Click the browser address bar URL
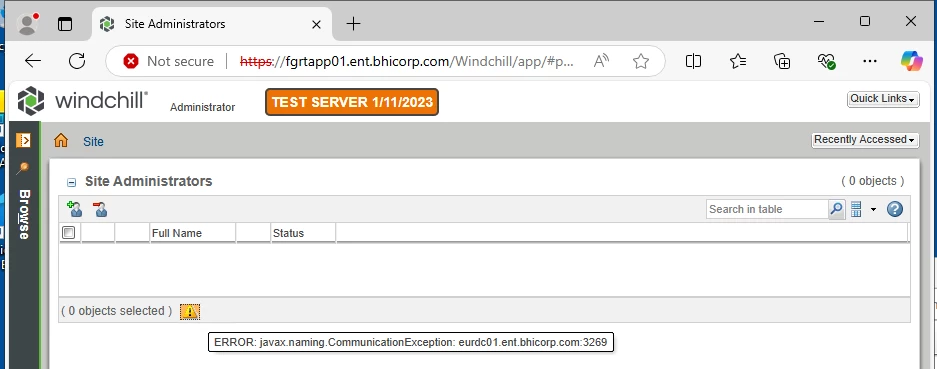The height and width of the screenshot is (369, 937). pos(406,61)
